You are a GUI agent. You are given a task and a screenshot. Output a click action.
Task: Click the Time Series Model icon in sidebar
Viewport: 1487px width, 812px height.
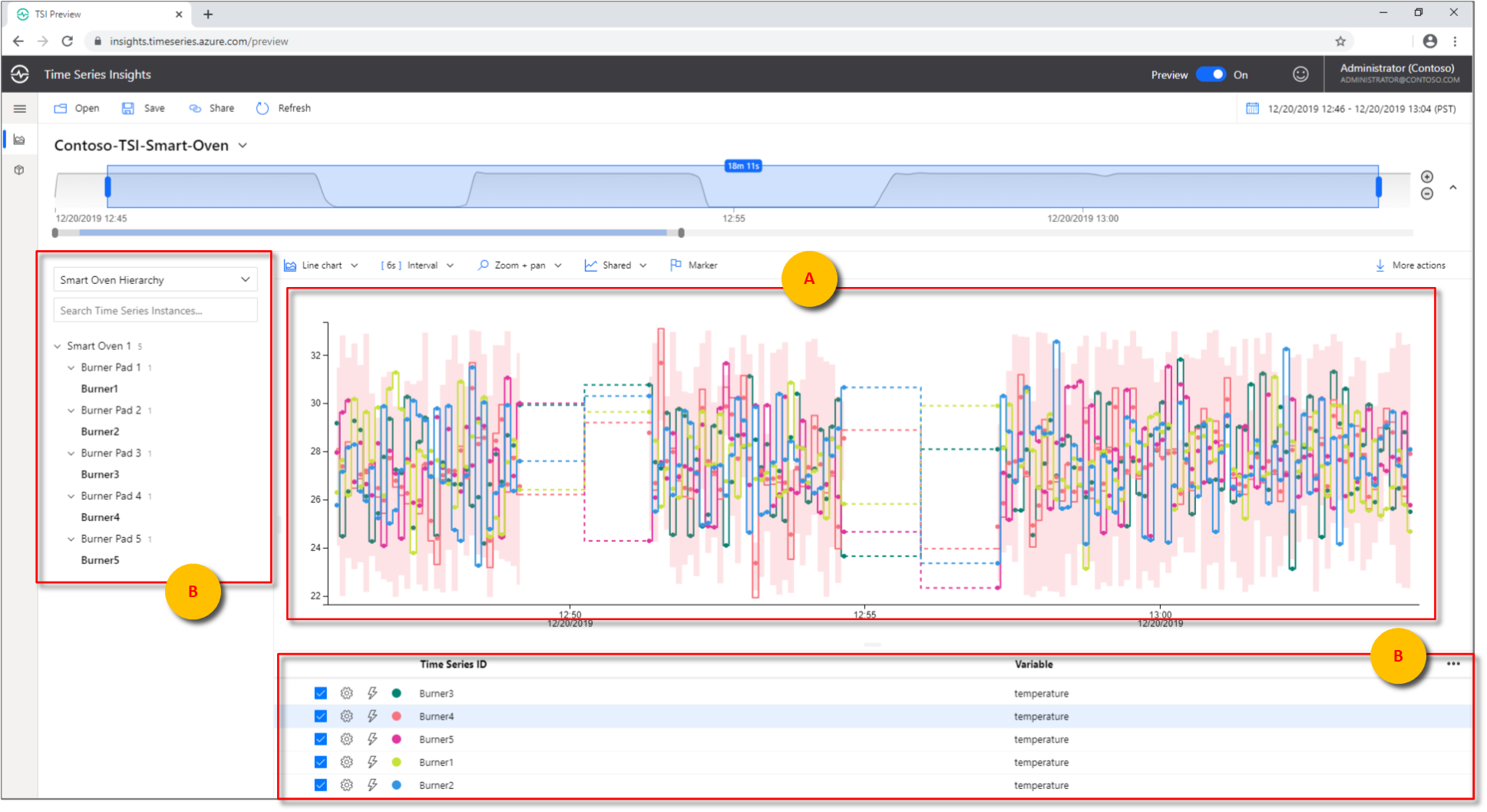[18, 170]
